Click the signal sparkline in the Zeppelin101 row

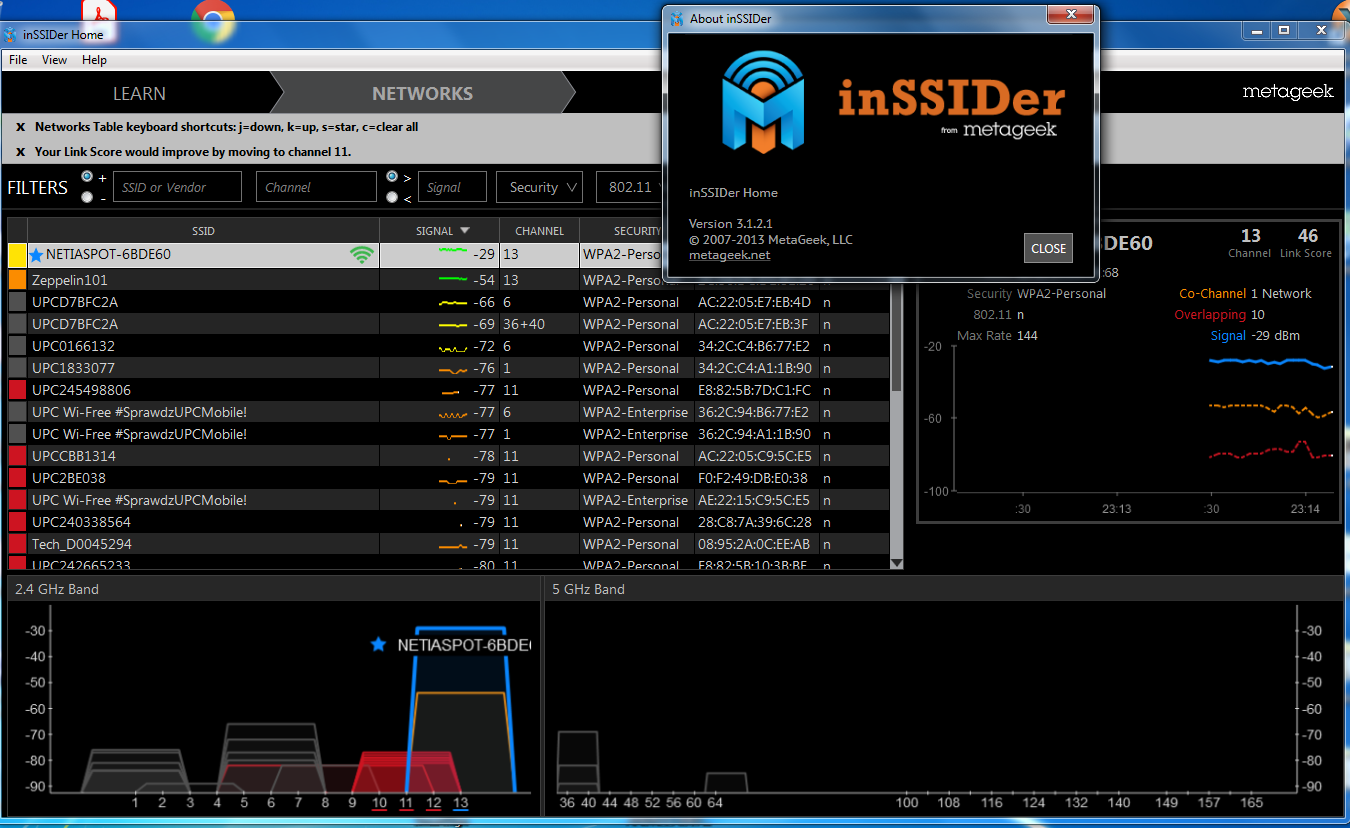(453, 279)
